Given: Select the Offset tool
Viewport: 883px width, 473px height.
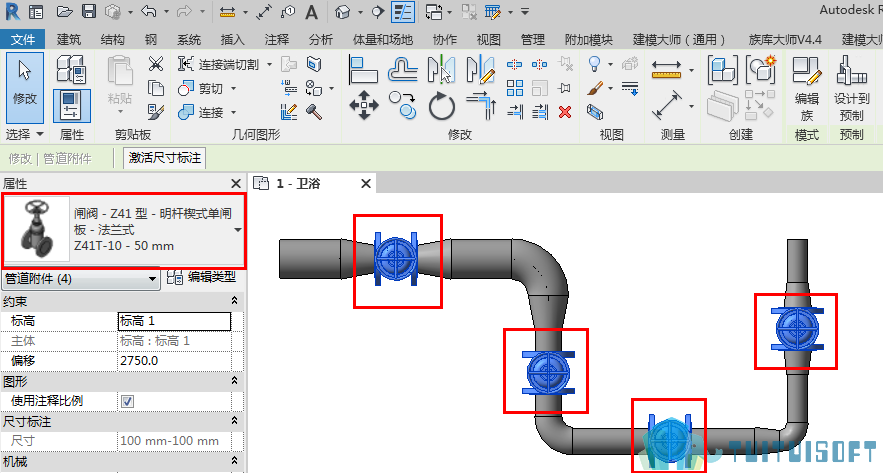Looking at the screenshot, I should pos(403,70).
